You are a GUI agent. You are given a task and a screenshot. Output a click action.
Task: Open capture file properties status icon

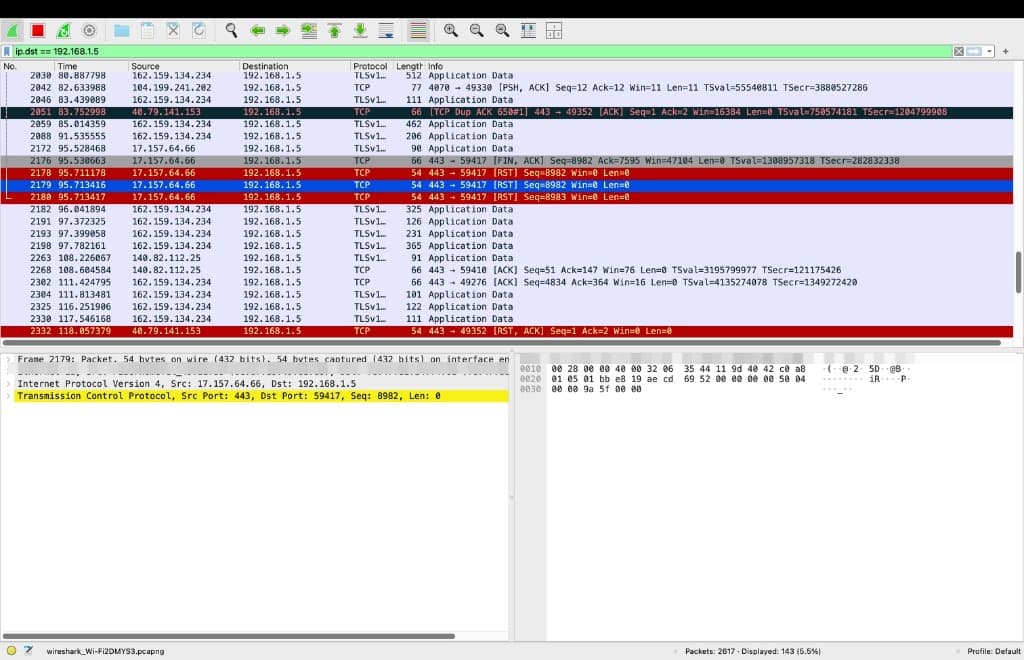tap(29, 650)
